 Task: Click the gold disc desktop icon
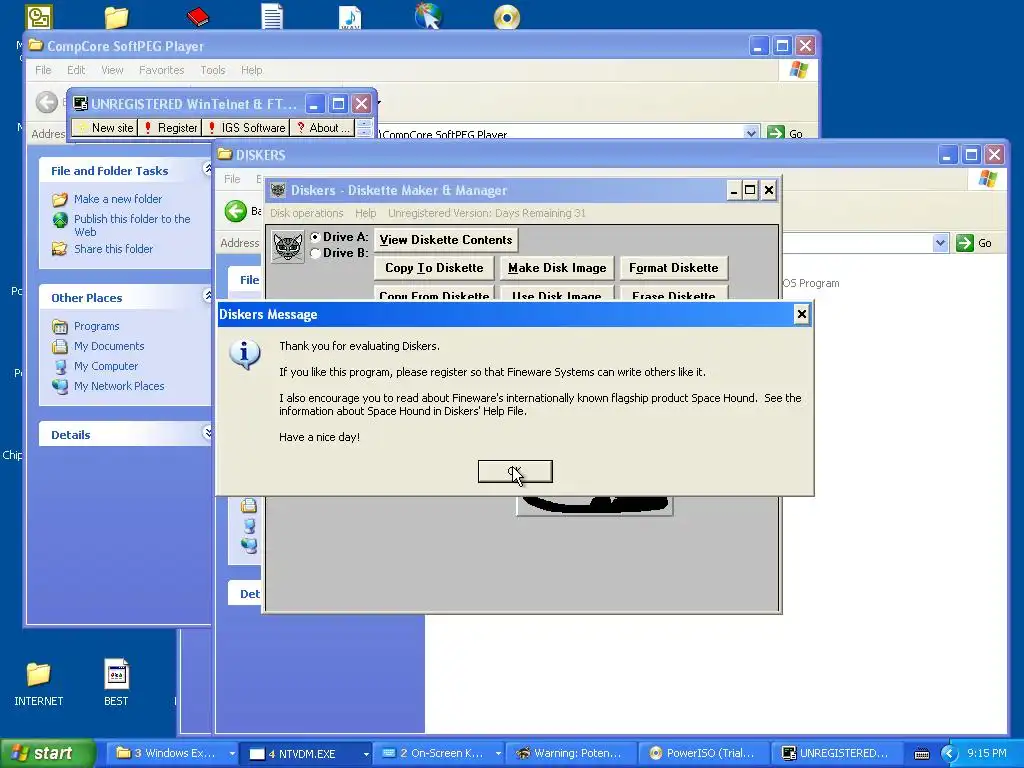507,17
